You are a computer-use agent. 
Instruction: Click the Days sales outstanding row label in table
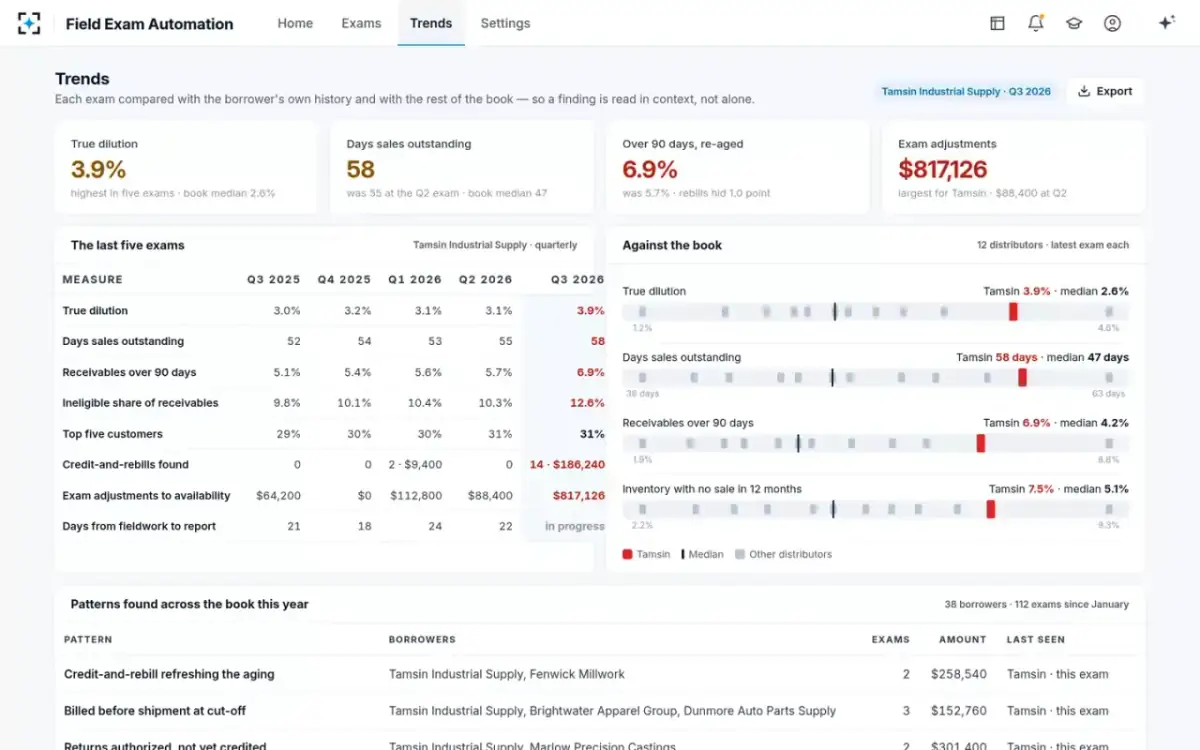(x=123, y=342)
